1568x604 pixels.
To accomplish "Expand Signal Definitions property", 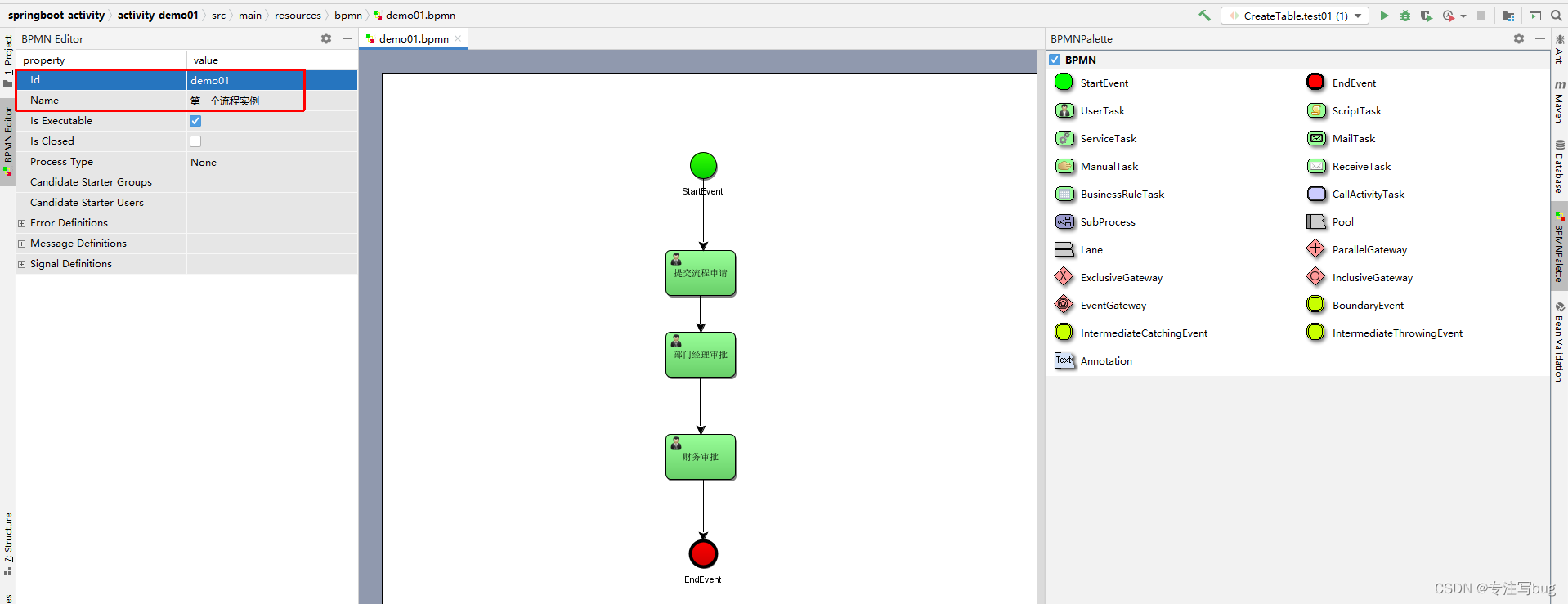I will [x=22, y=264].
